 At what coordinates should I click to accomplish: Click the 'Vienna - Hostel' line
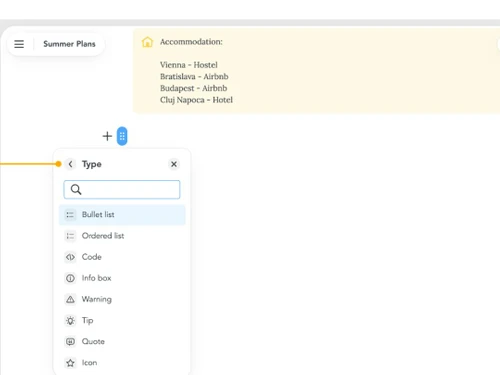coord(189,65)
